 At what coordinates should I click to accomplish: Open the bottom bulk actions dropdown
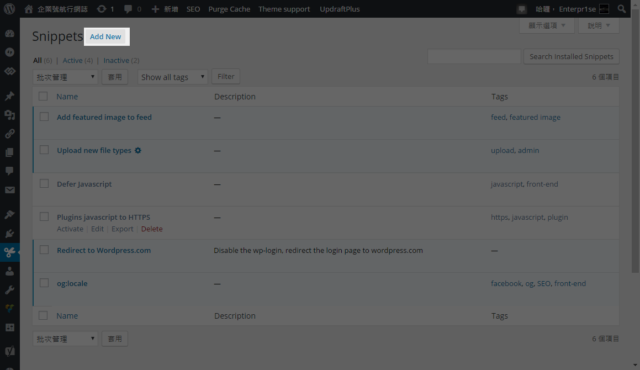point(65,339)
